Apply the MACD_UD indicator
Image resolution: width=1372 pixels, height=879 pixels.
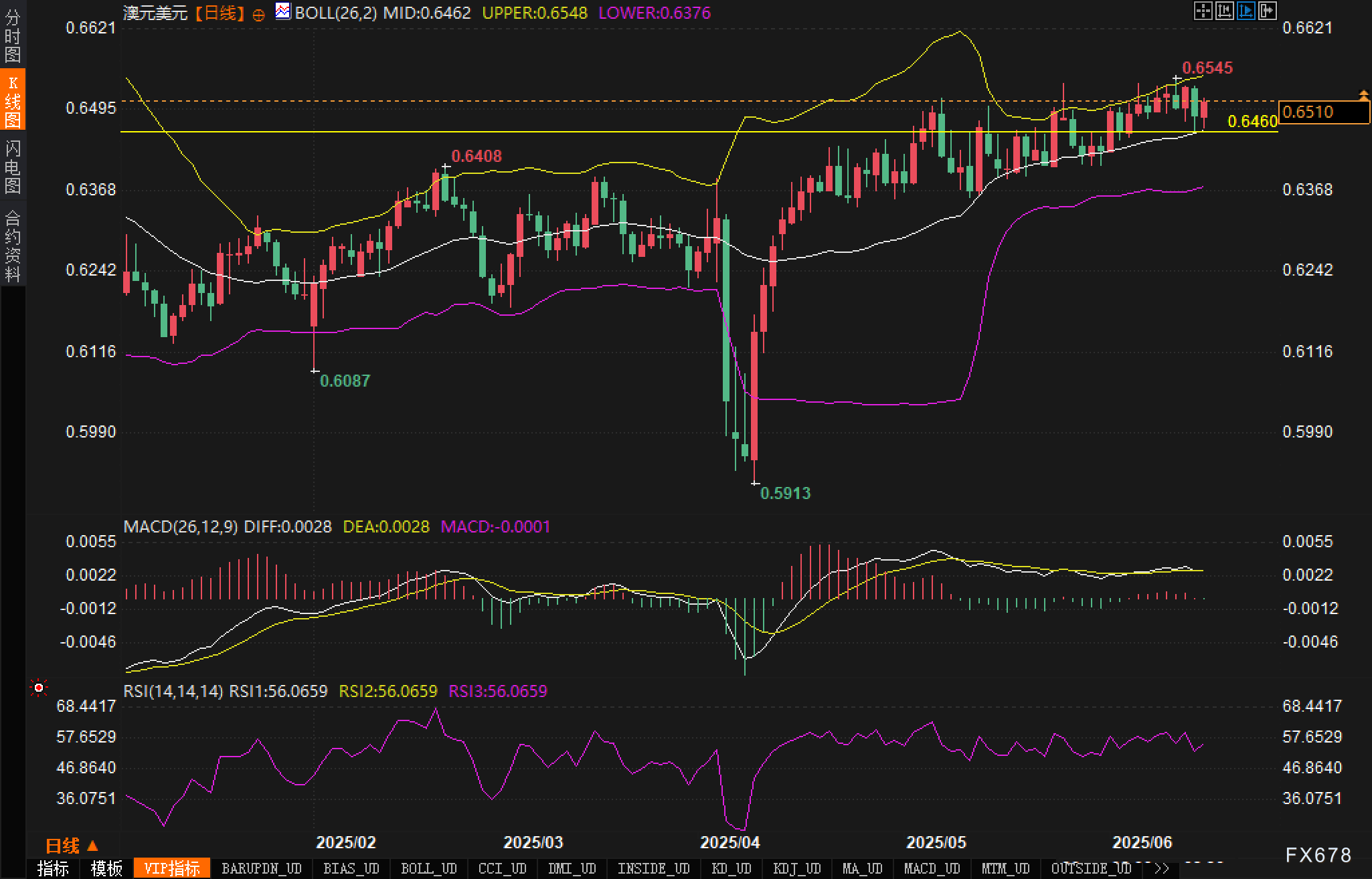click(x=932, y=868)
